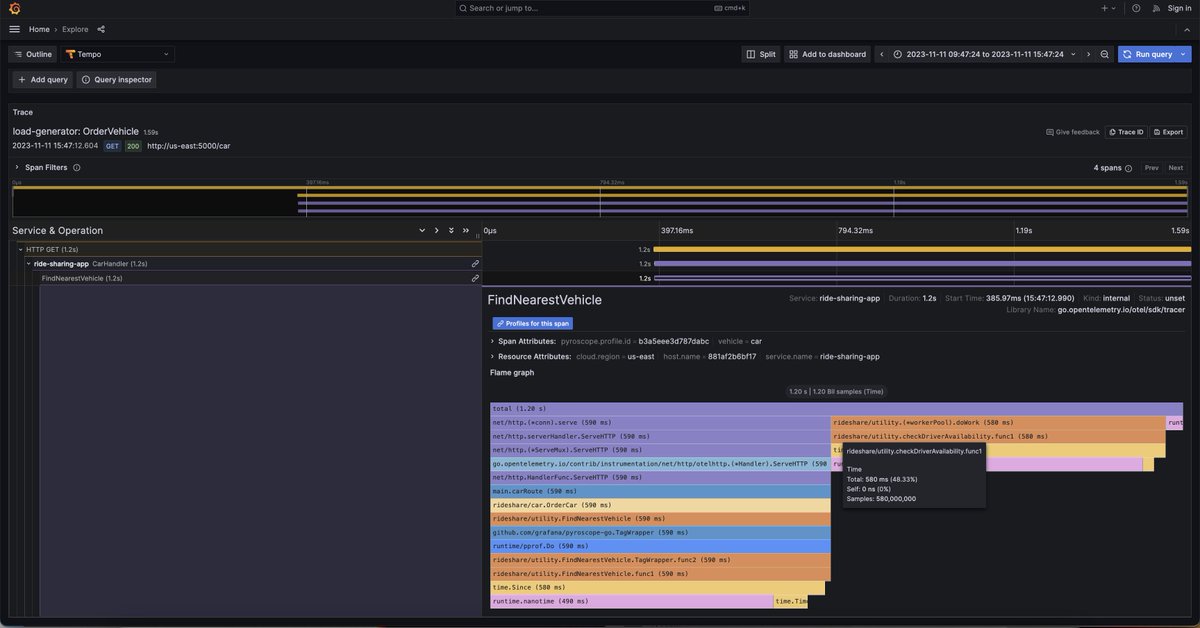Viewport: 1200px width, 628px height.
Task: Open the plus new menu
Action: pyautogui.click(x=1108, y=8)
